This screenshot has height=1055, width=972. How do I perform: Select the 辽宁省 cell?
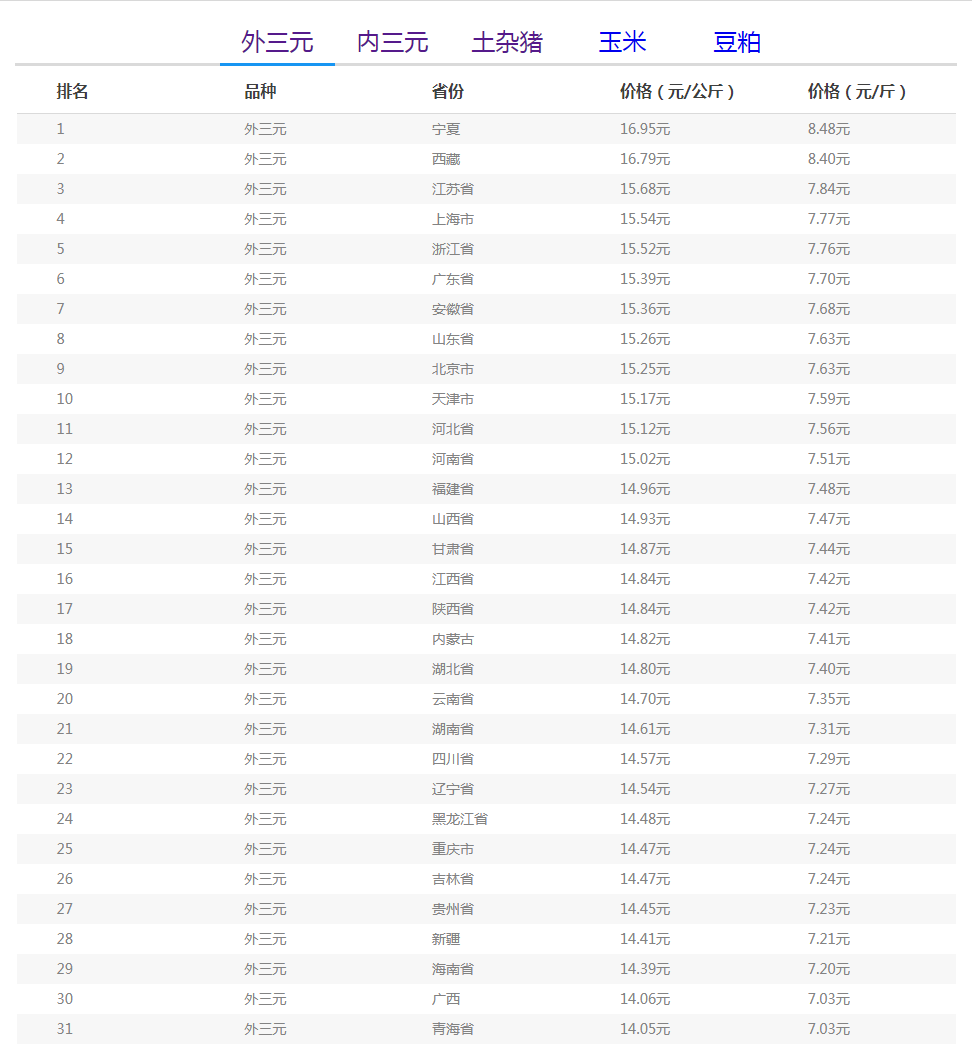point(453,789)
